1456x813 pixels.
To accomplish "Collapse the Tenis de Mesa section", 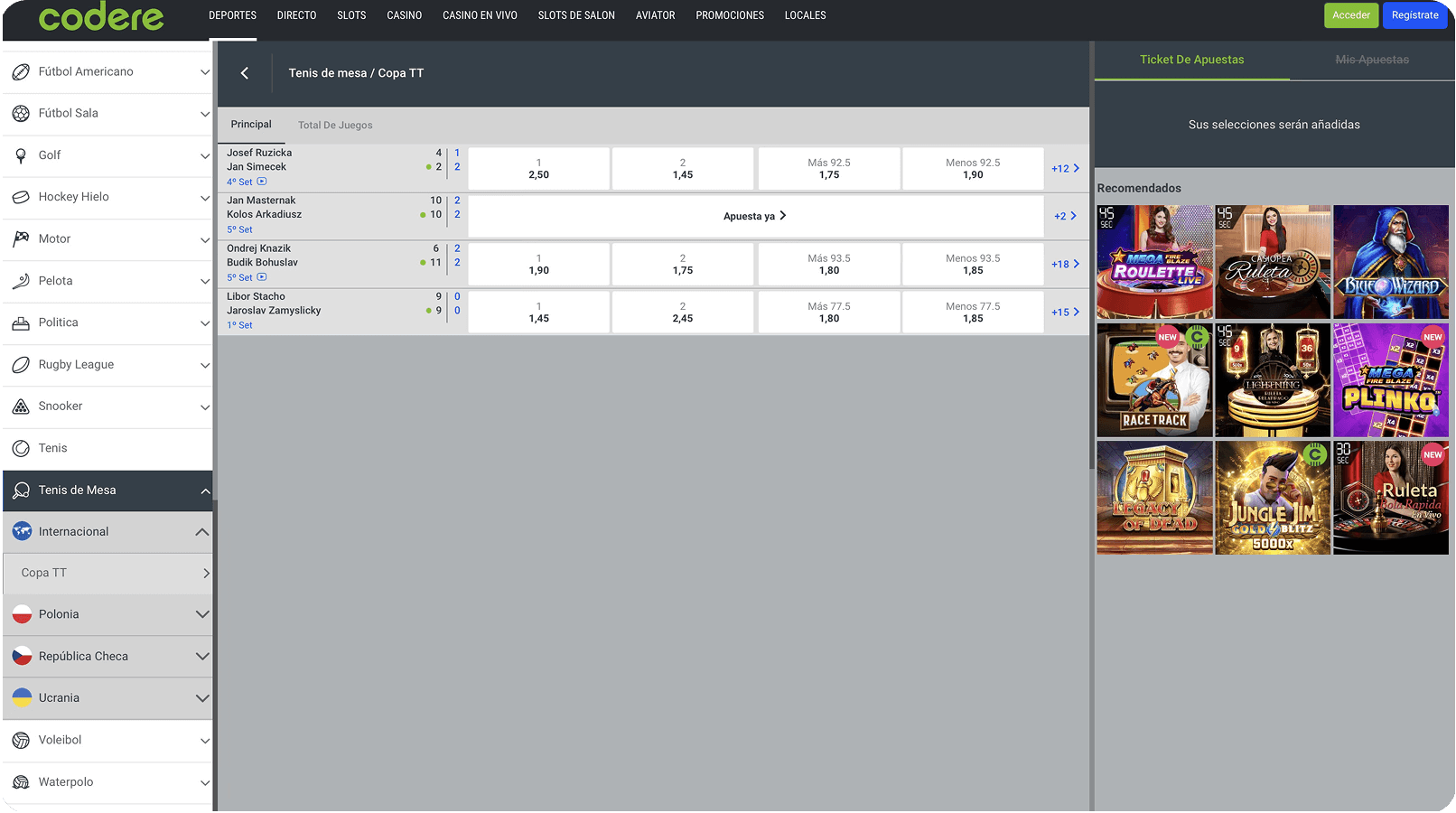I will click(205, 491).
